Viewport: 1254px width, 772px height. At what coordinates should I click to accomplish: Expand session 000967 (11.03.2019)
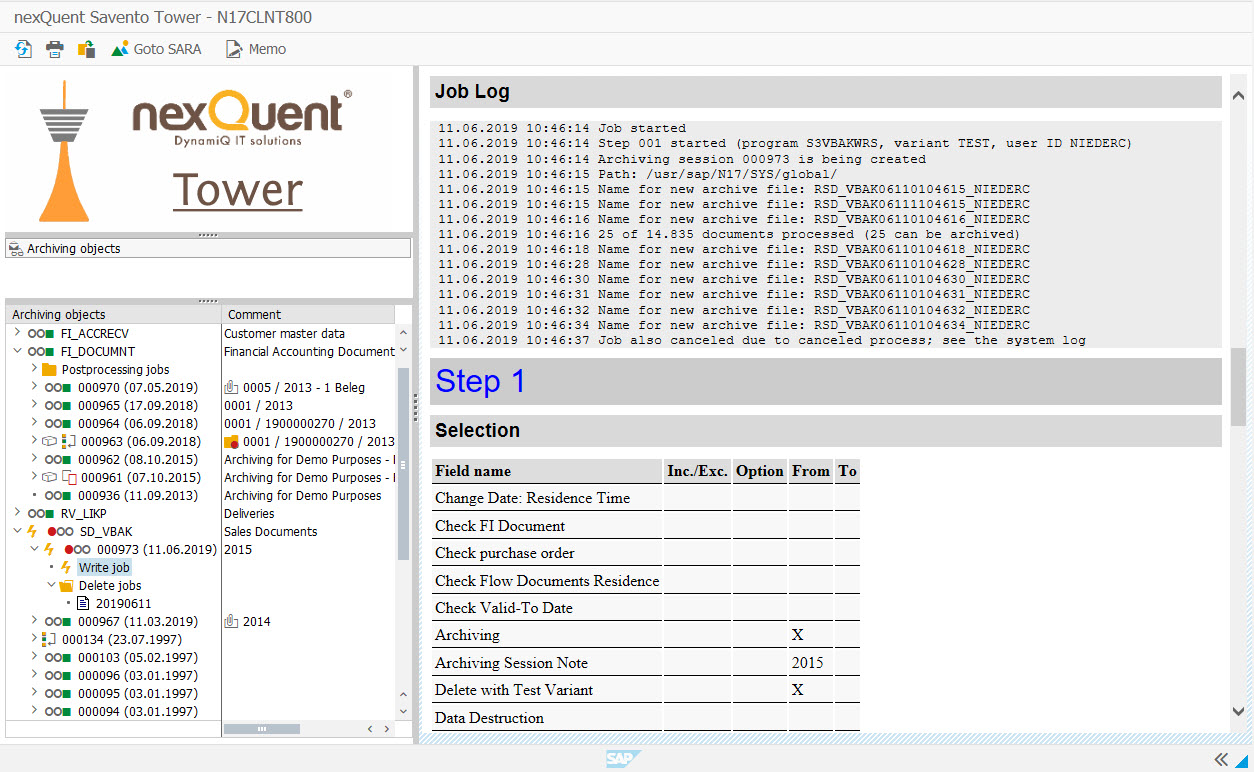click(x=34, y=621)
